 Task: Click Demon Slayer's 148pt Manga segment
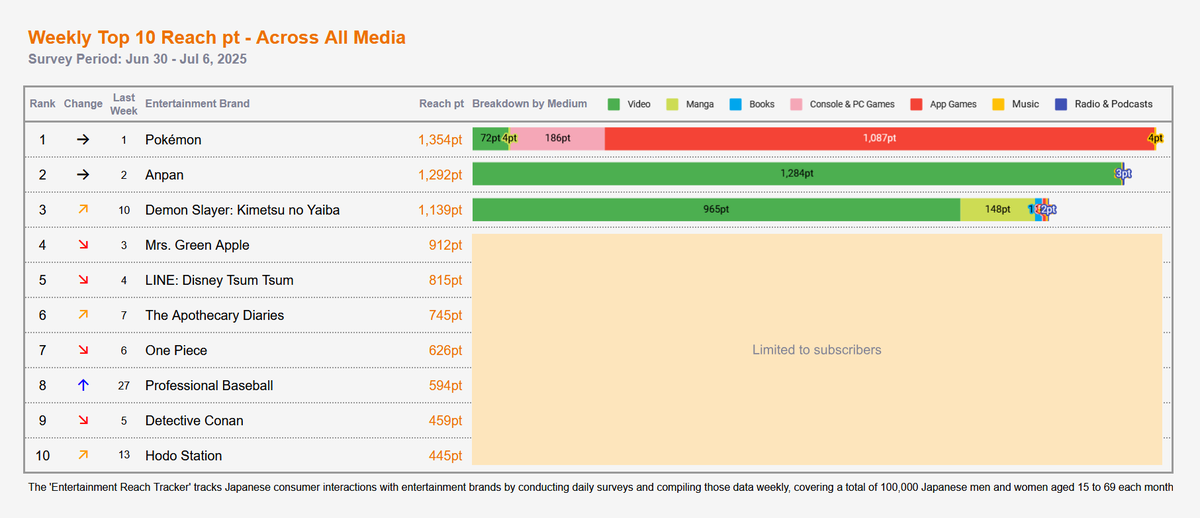tap(997, 209)
